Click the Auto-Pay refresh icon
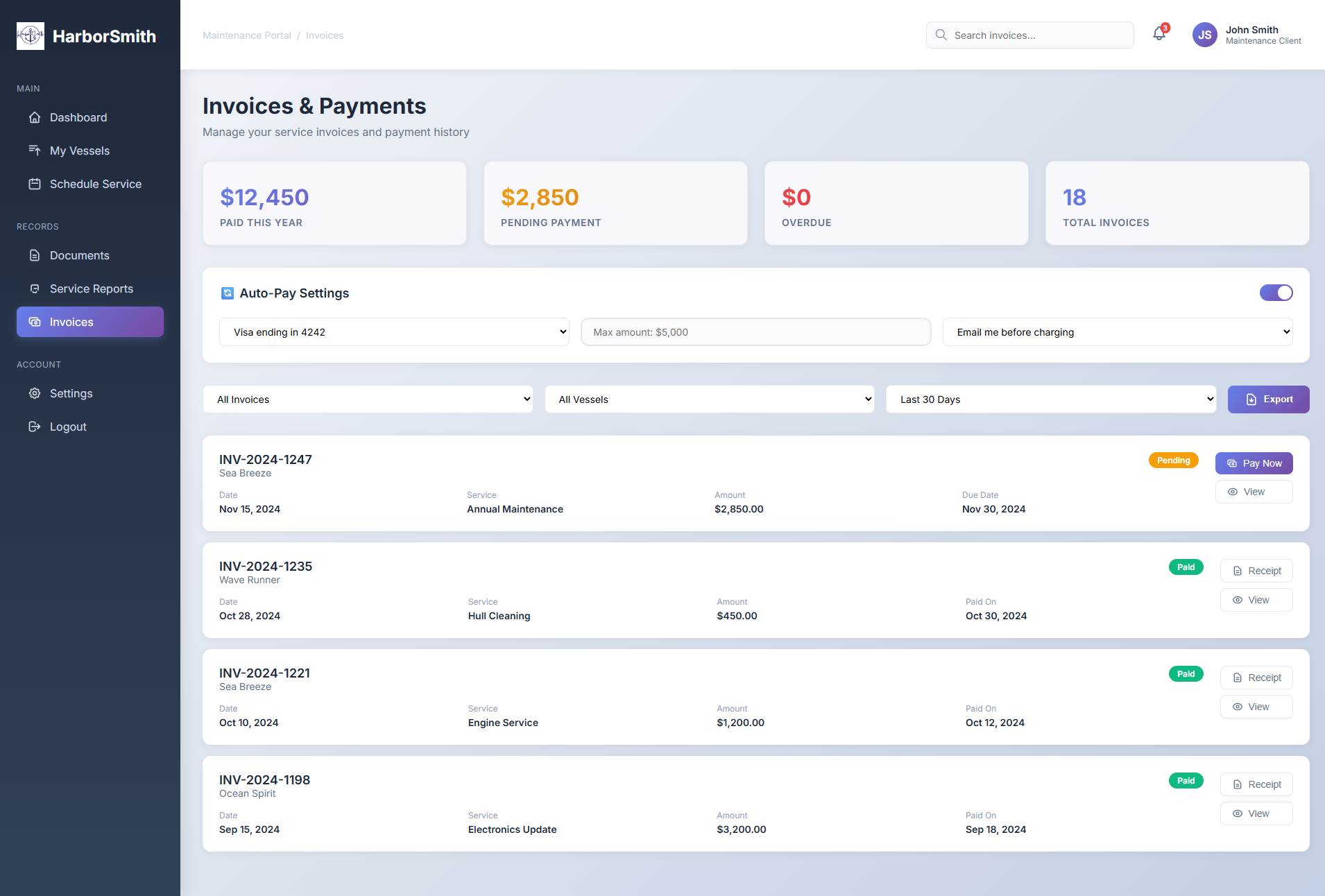Image resolution: width=1325 pixels, height=896 pixels. click(x=227, y=293)
